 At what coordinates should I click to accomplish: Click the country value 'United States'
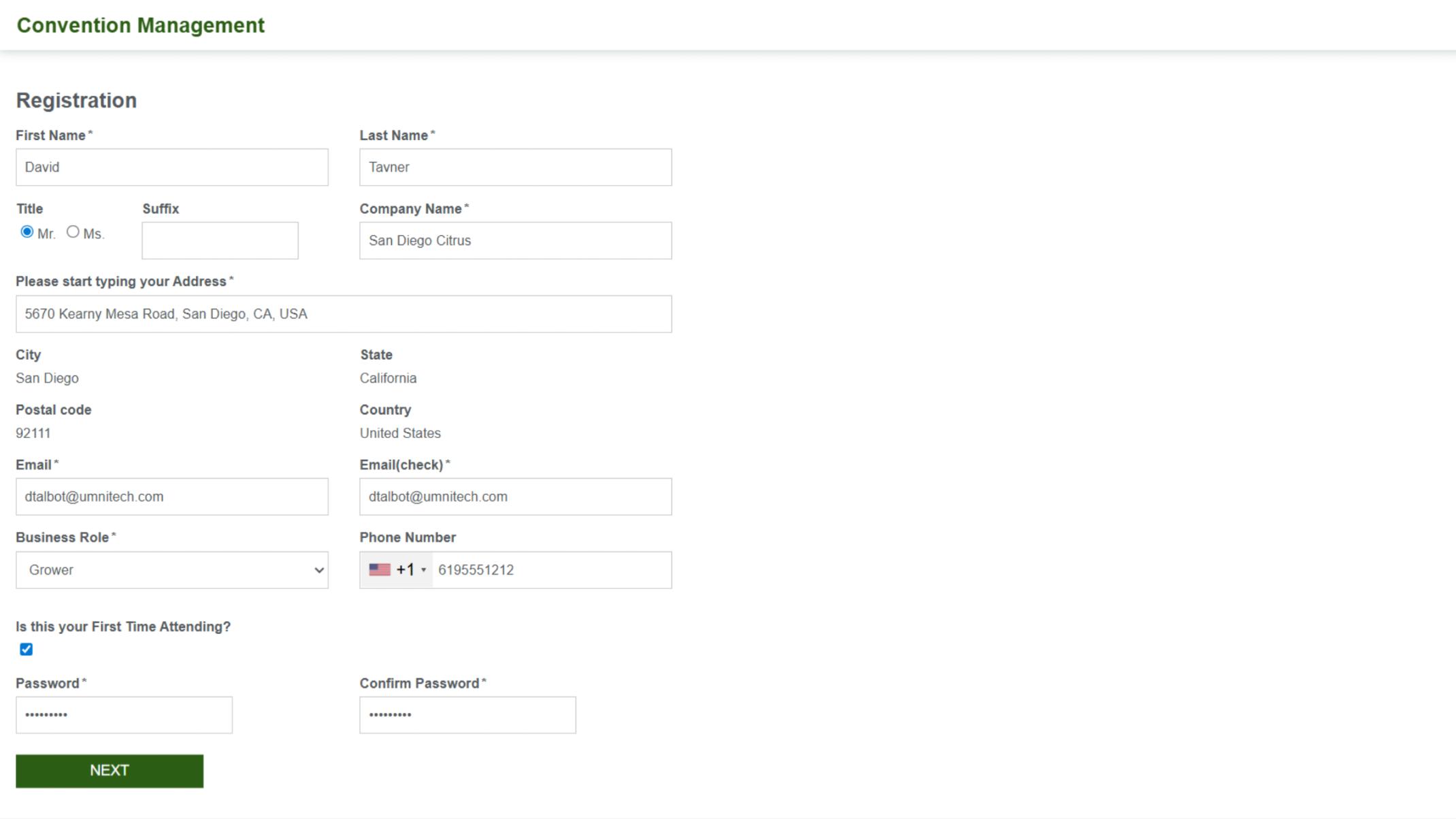pyautogui.click(x=400, y=433)
